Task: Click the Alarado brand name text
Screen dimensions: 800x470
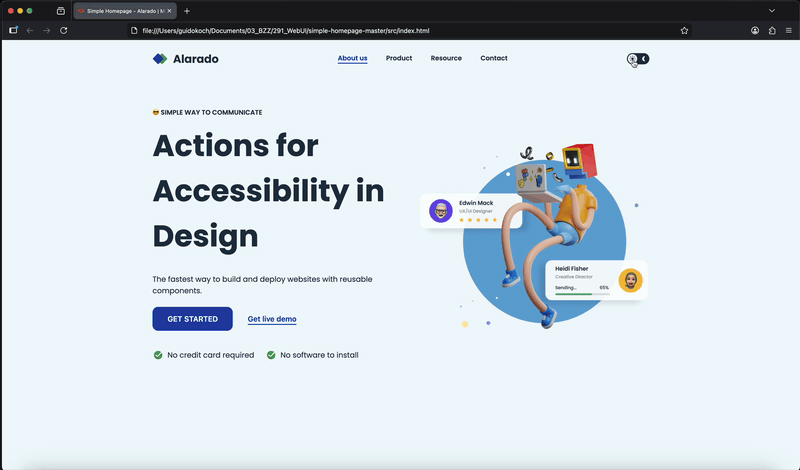Action: [x=196, y=59]
